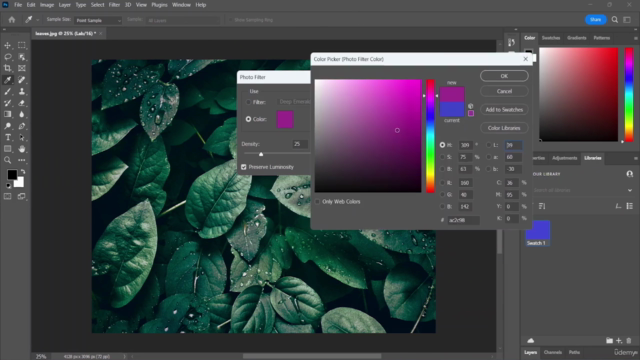
Task: Open the eyedropper tool preset picker arrow
Action: (38, 20)
